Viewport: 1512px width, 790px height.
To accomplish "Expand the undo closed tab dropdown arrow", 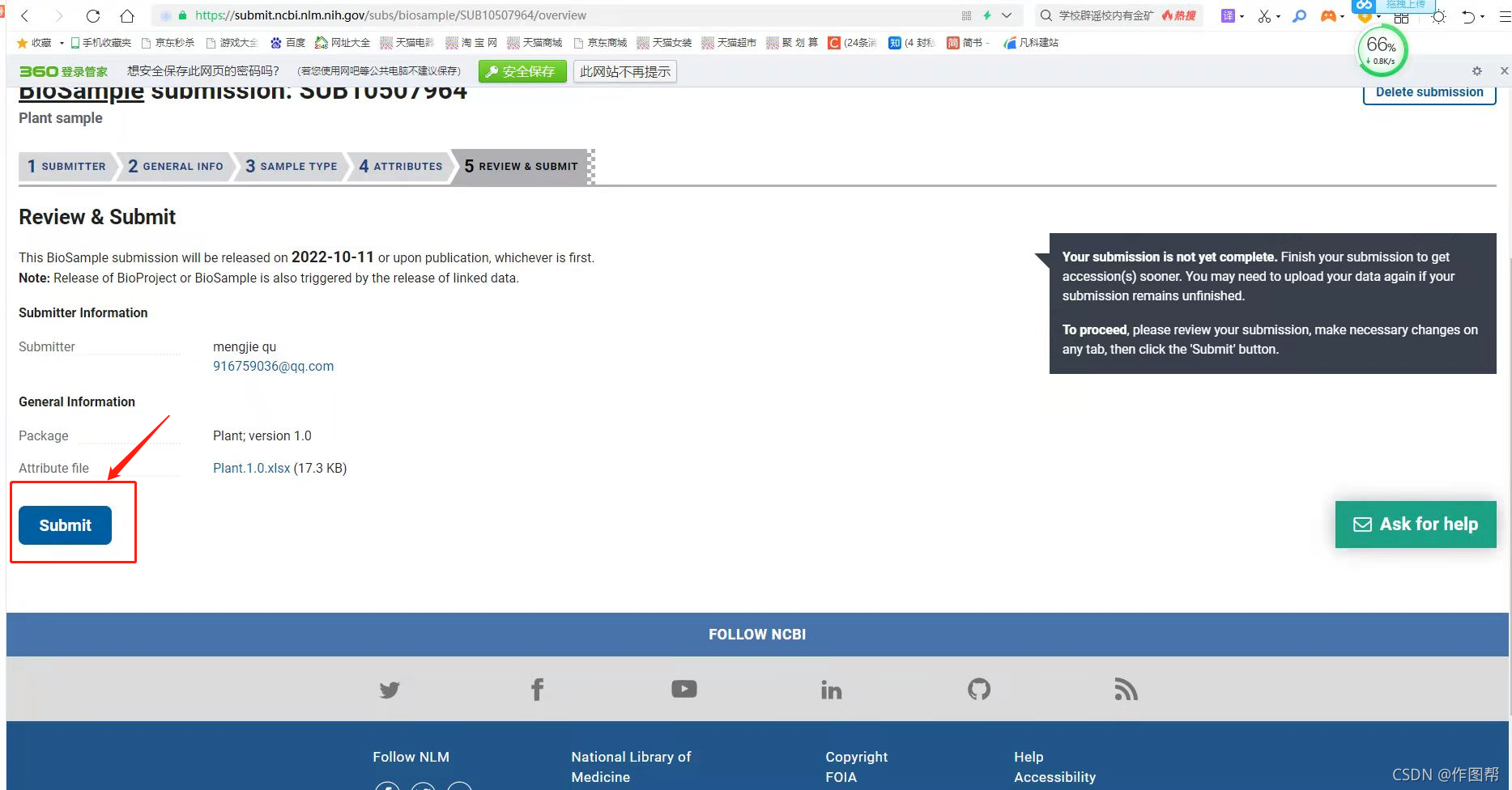I will pos(1482,17).
